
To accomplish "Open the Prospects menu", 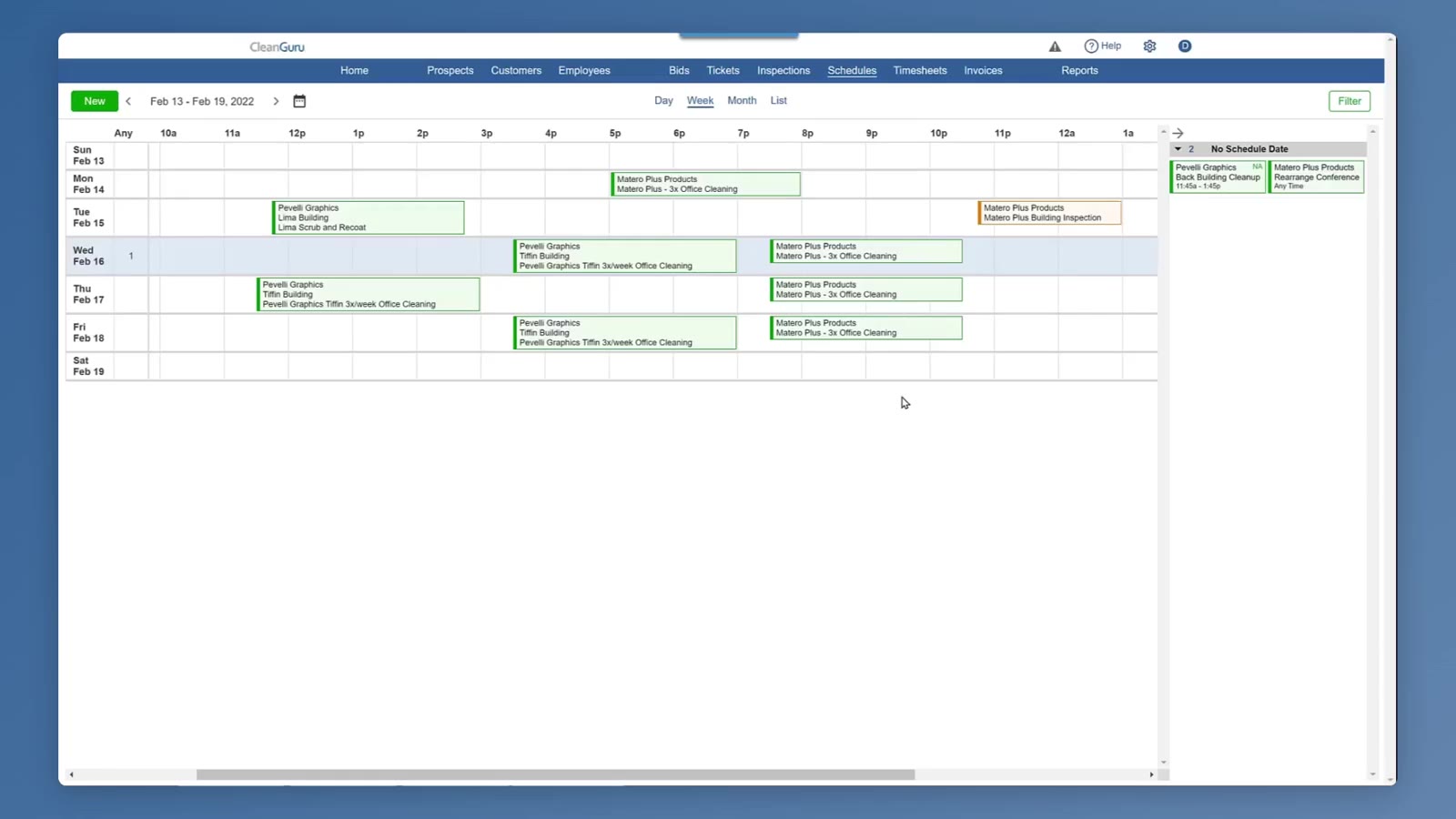I will 450,71.
